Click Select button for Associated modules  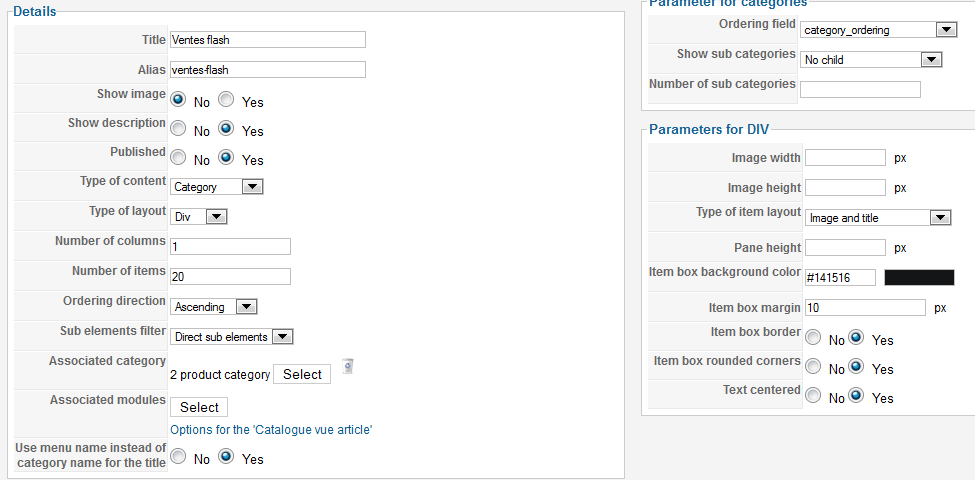pos(199,407)
